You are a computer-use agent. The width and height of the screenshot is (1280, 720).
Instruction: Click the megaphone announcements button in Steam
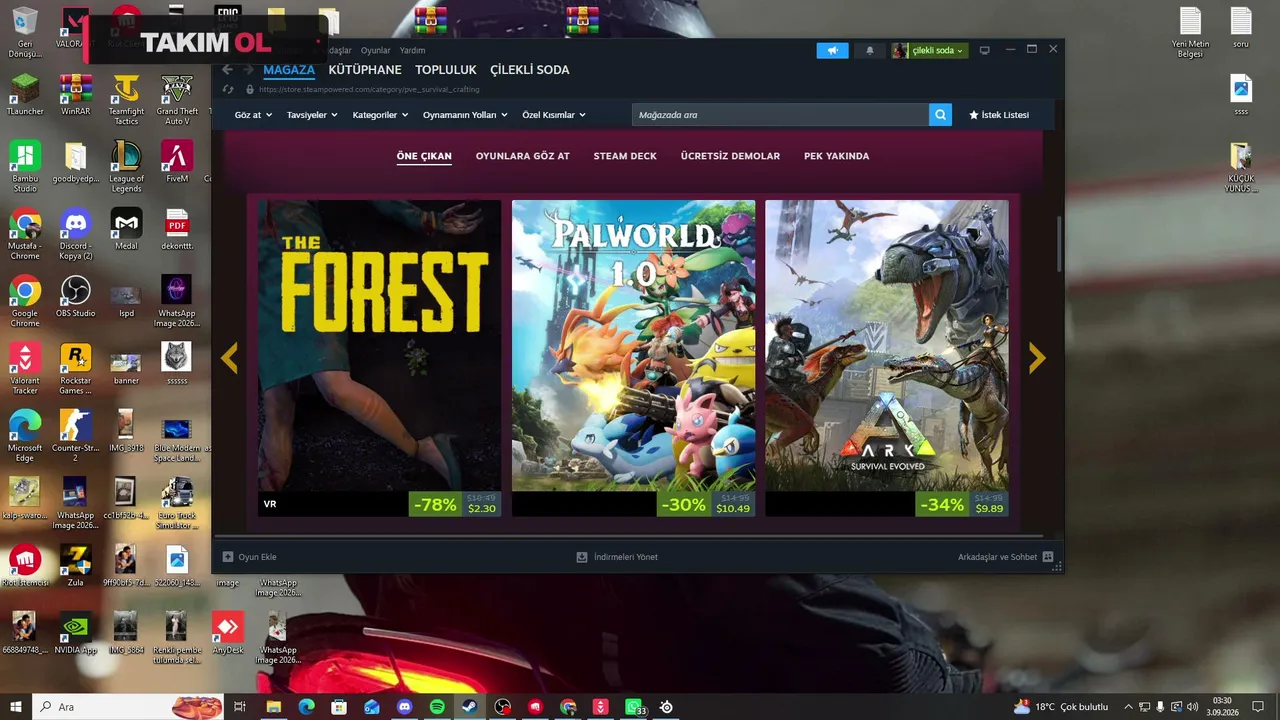pyautogui.click(x=832, y=50)
